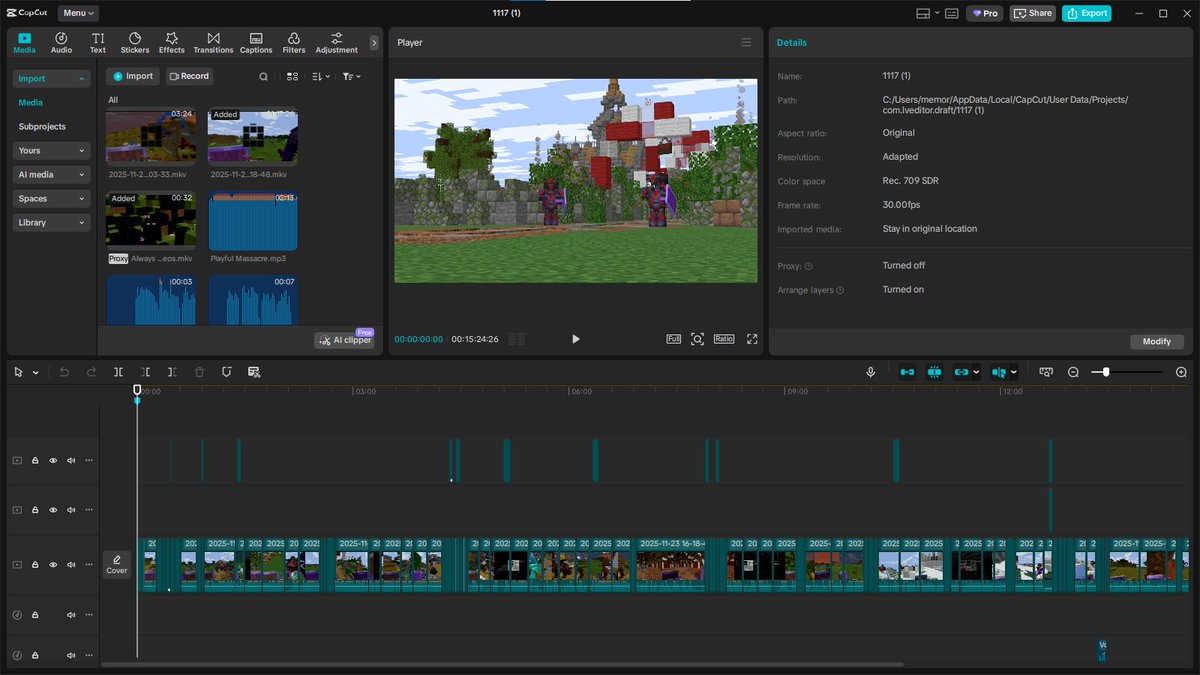Screen dimensions: 1200x675
Task: Hide the main track beside Cover
Action: (53, 564)
